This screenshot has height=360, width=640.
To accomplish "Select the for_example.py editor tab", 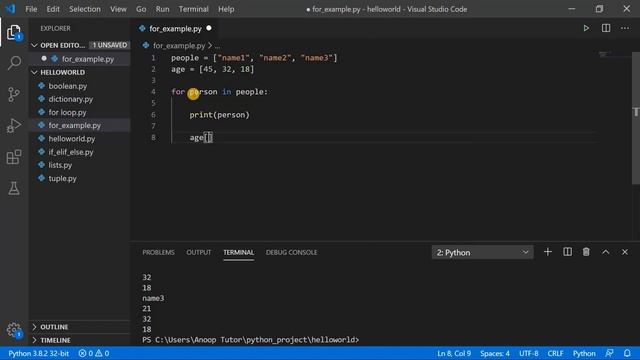I will [x=175, y=29].
